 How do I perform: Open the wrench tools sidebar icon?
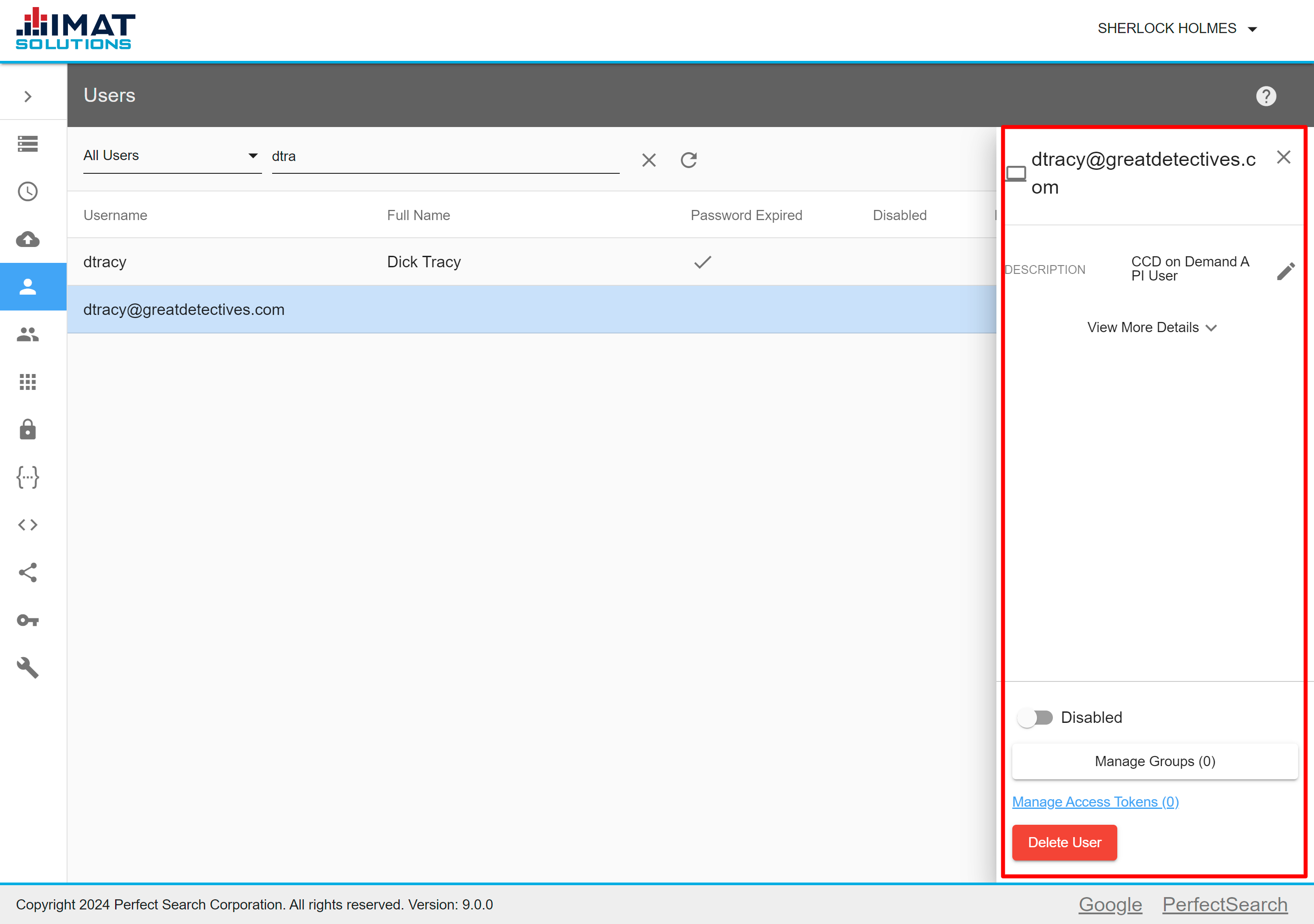coord(27,668)
